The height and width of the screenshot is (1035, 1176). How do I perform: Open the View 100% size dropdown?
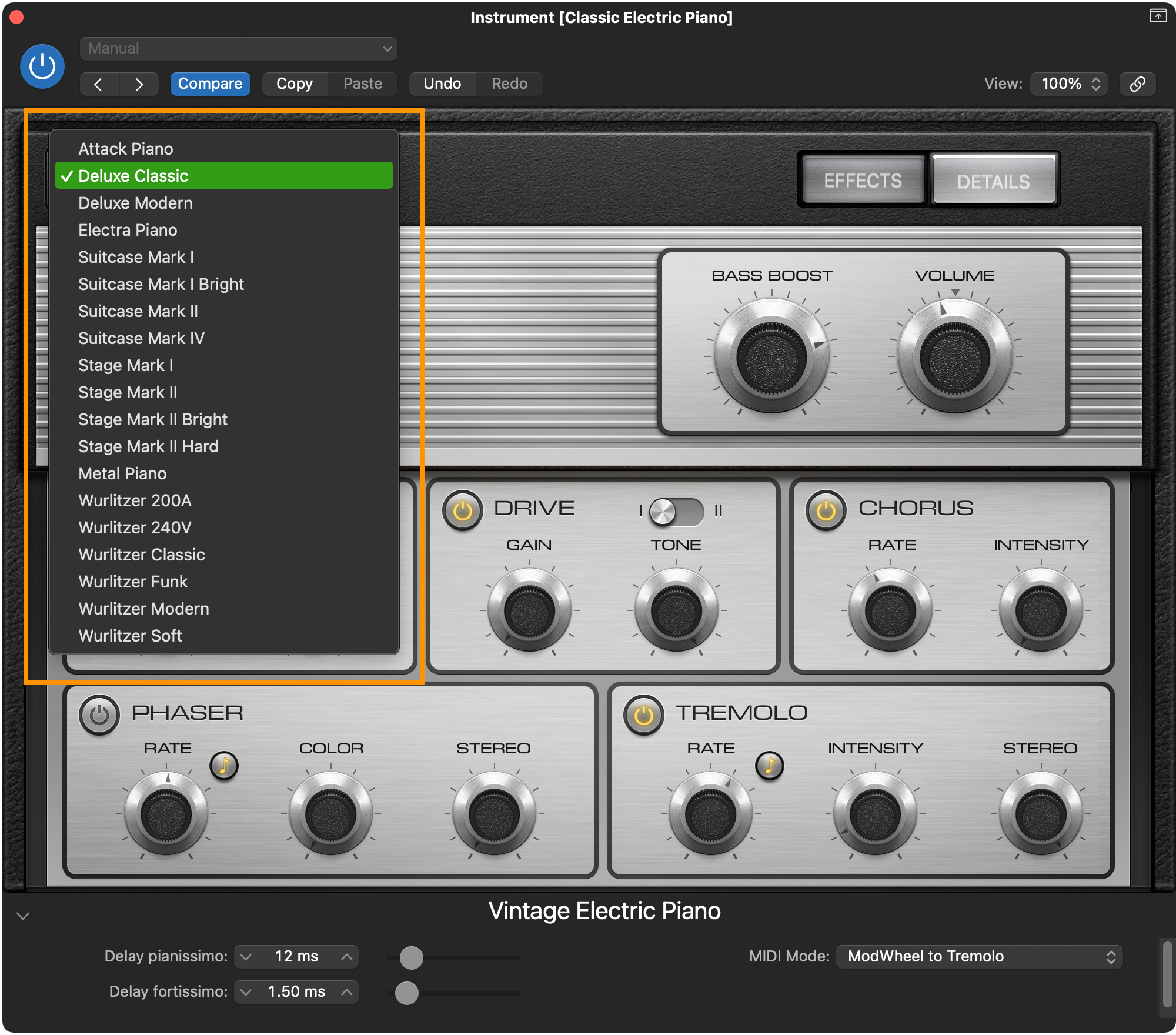click(1069, 84)
